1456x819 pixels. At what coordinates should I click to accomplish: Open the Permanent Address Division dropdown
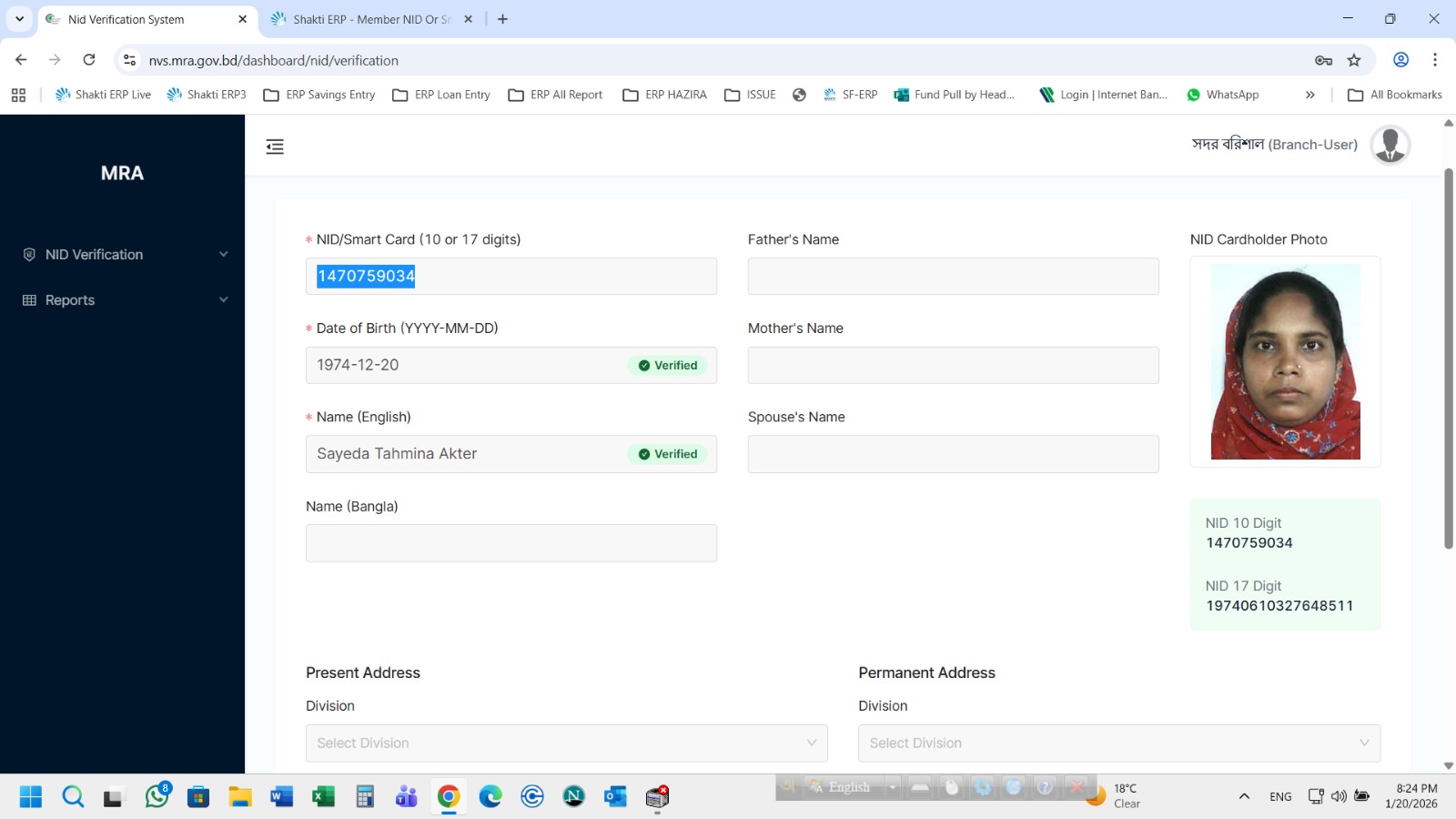[x=1118, y=743]
